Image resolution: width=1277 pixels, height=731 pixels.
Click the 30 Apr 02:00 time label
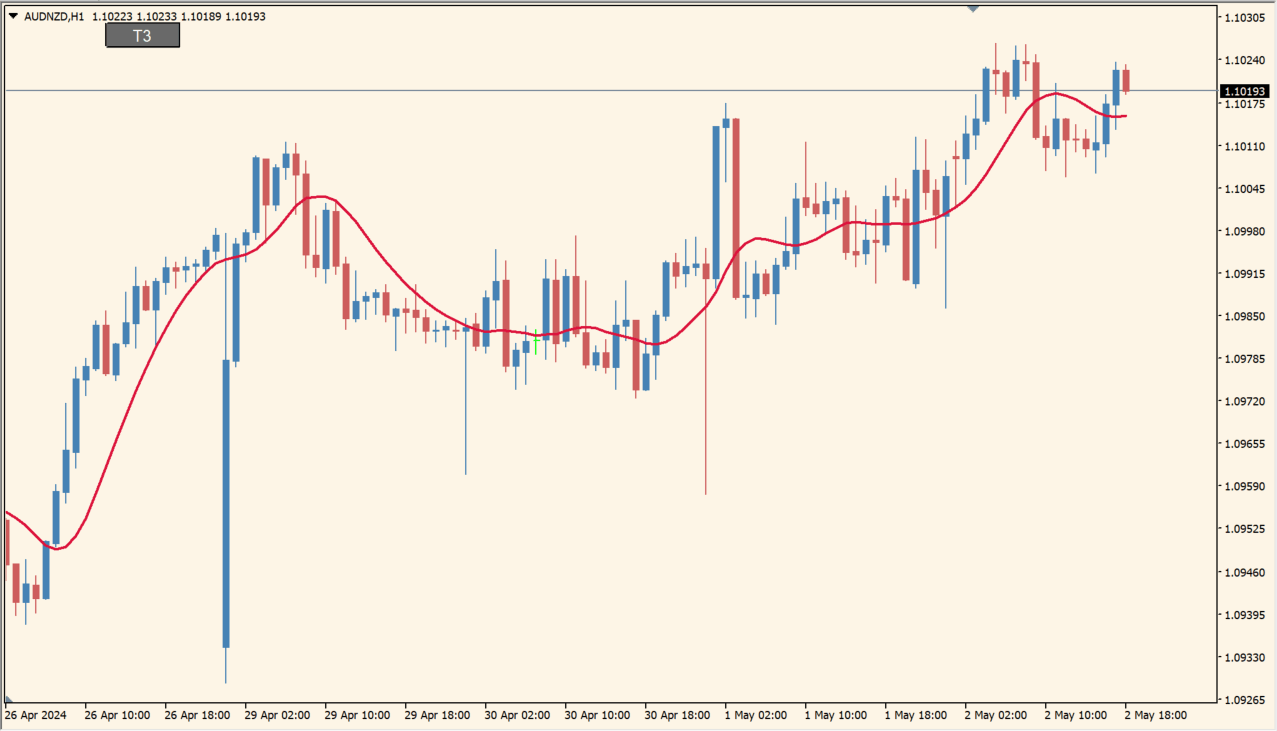pos(518,716)
